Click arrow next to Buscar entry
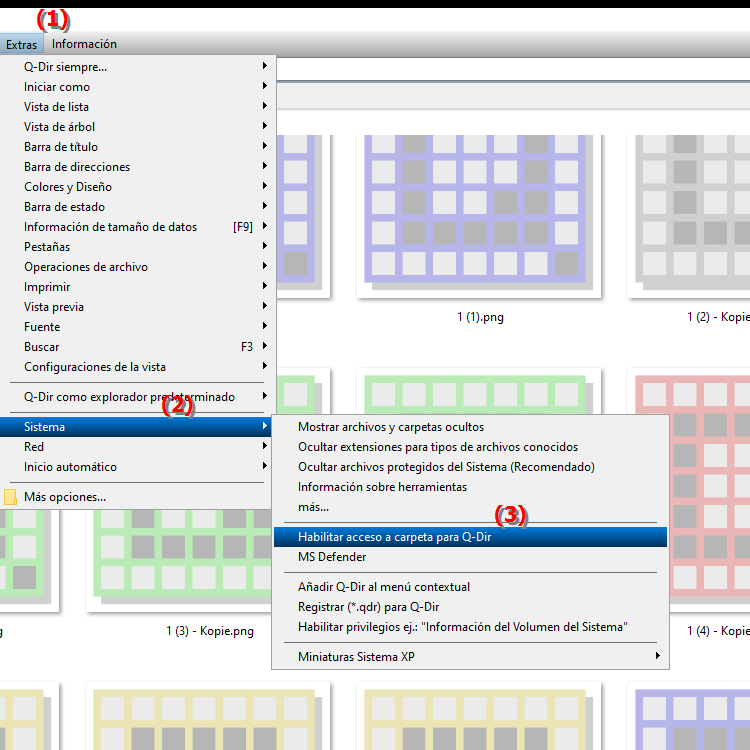Screen dimensions: 750x750 click(x=265, y=346)
